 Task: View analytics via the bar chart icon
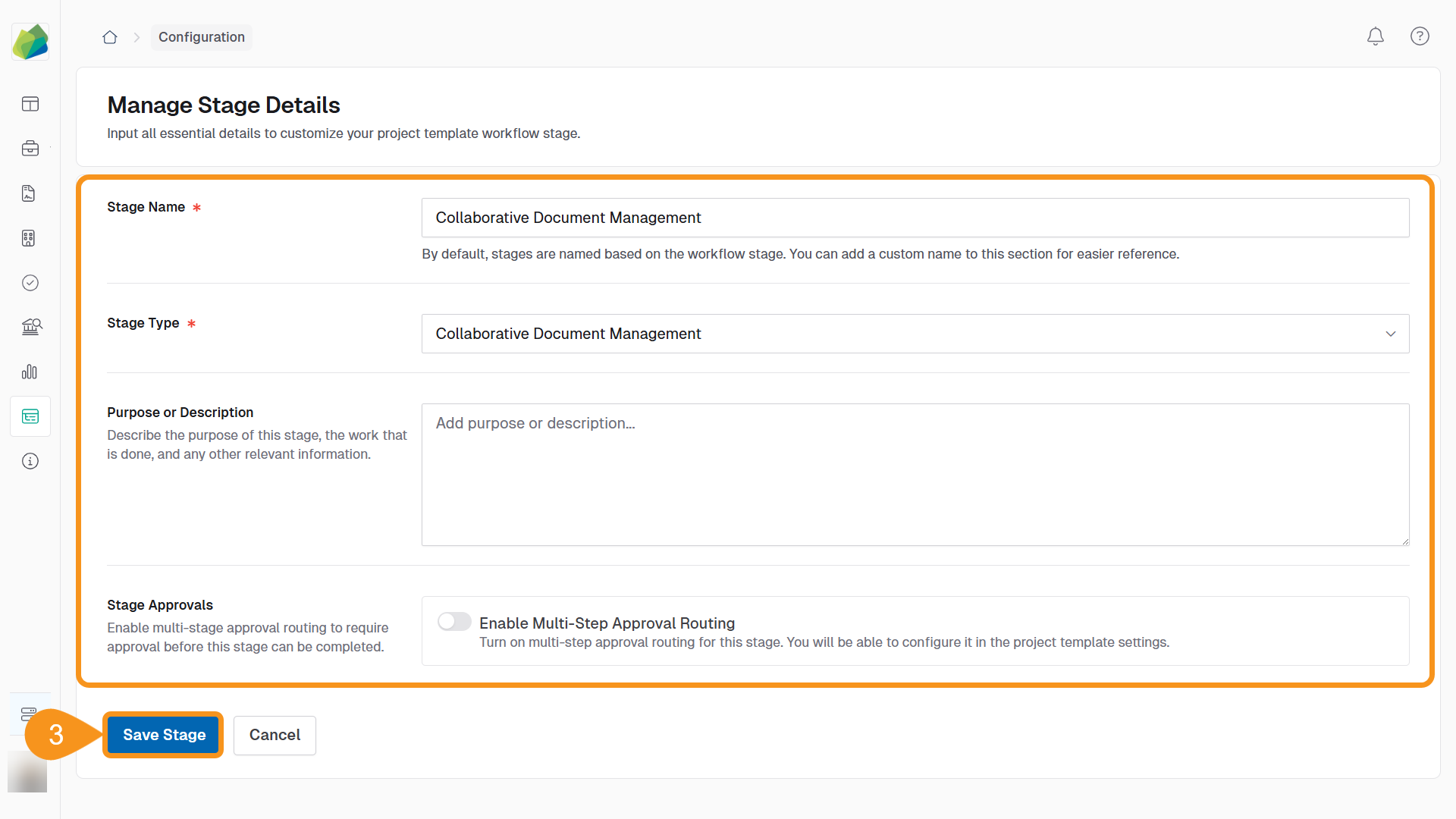pyautogui.click(x=30, y=372)
